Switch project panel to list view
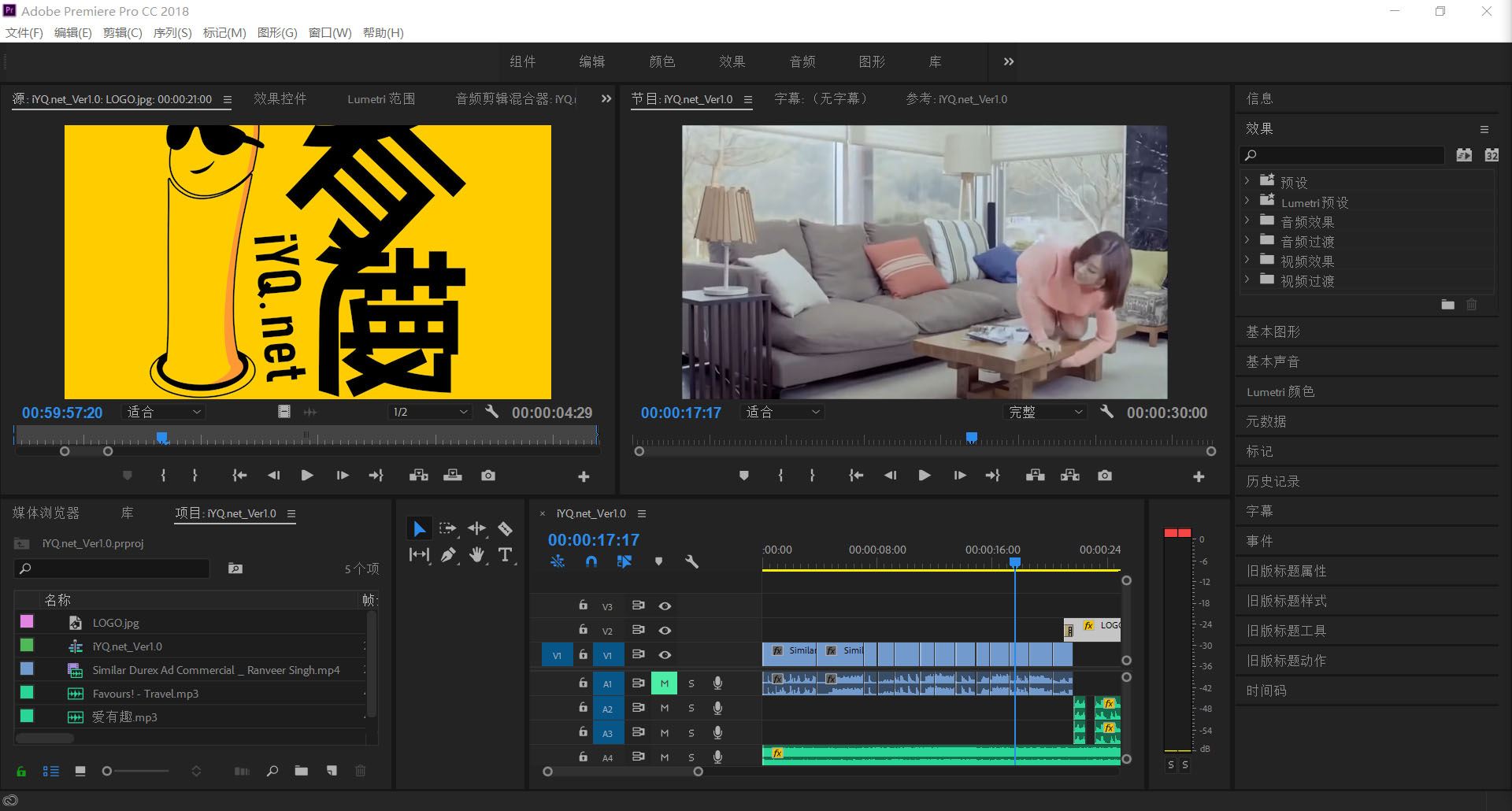This screenshot has width=1512, height=811. [x=50, y=771]
